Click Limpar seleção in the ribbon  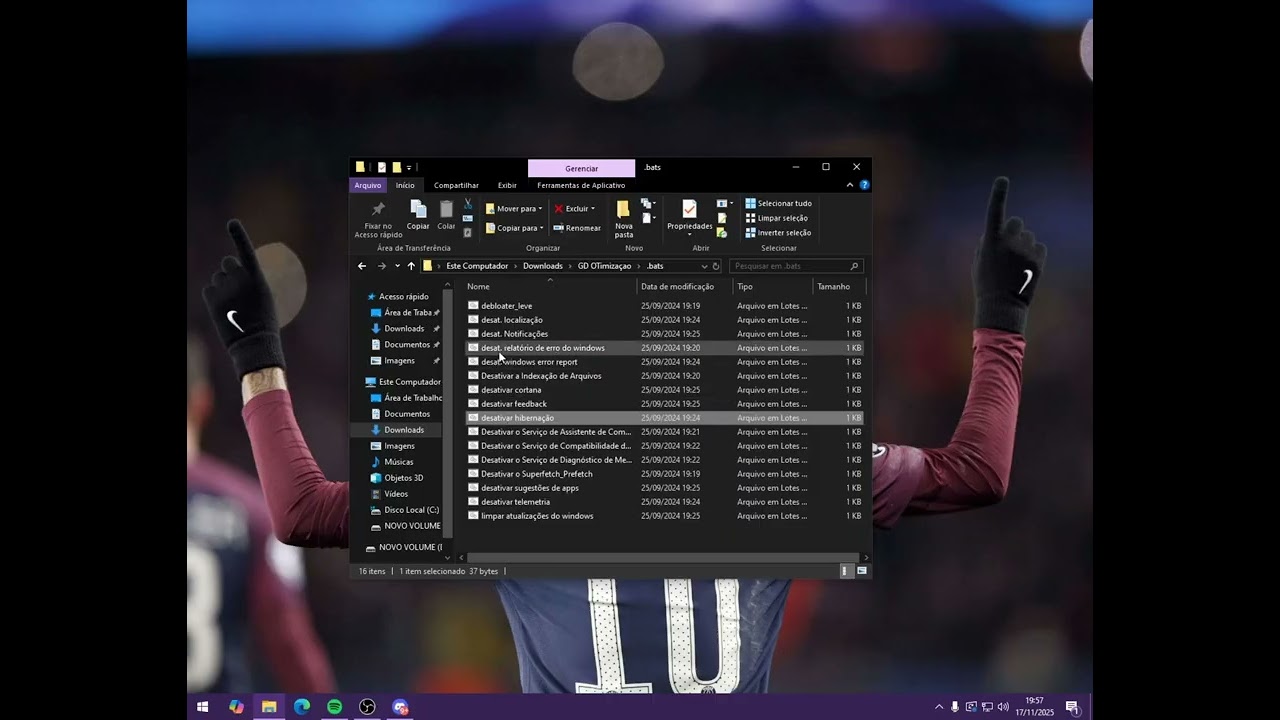click(x=778, y=218)
